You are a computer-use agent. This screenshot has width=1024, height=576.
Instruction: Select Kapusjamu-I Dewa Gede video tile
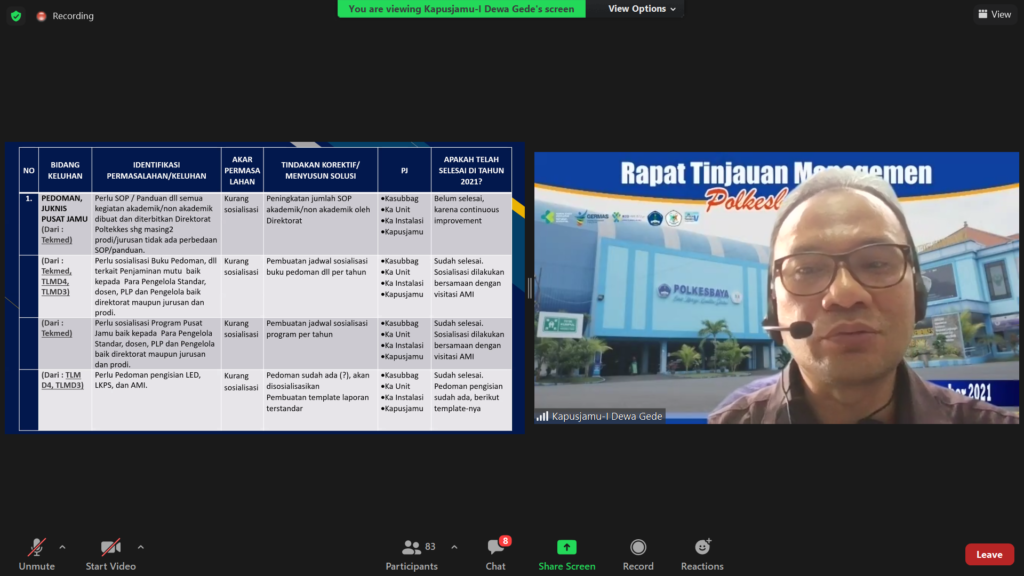(776, 288)
